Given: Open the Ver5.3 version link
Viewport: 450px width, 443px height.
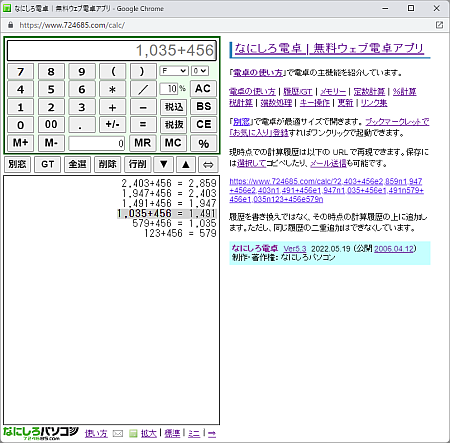Looking at the screenshot, I should (x=295, y=249).
